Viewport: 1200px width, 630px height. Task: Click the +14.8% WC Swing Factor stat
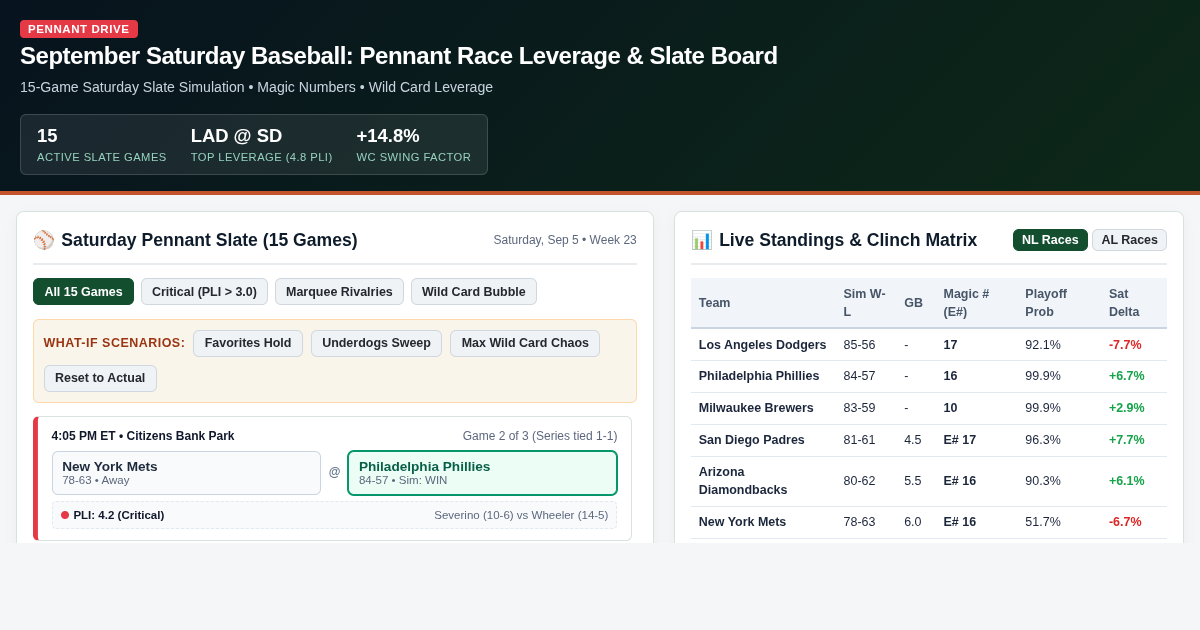point(414,145)
